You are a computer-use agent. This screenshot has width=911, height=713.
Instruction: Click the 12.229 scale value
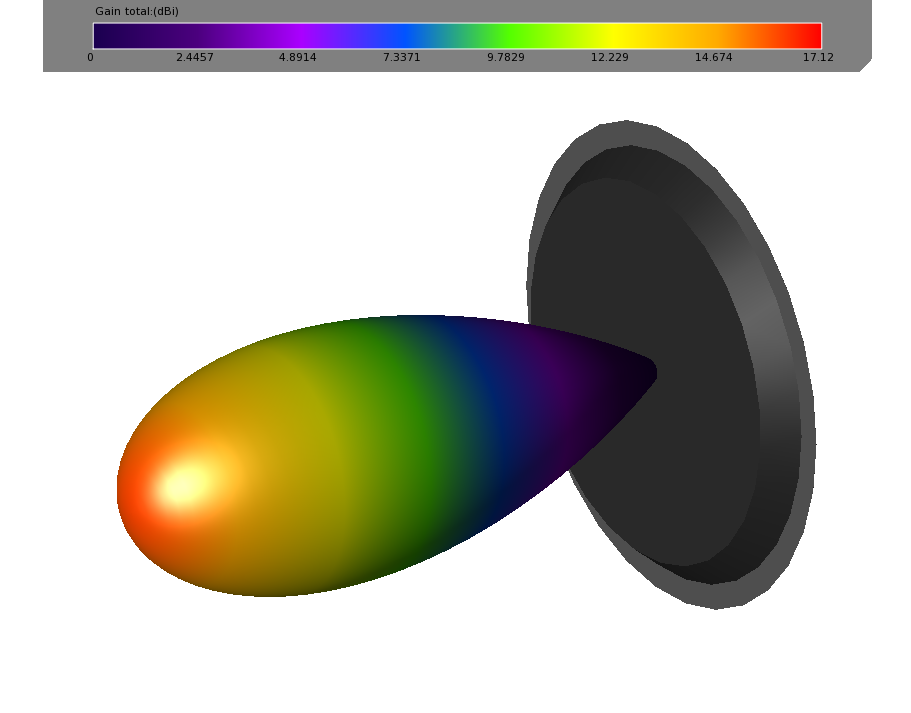(x=609, y=57)
